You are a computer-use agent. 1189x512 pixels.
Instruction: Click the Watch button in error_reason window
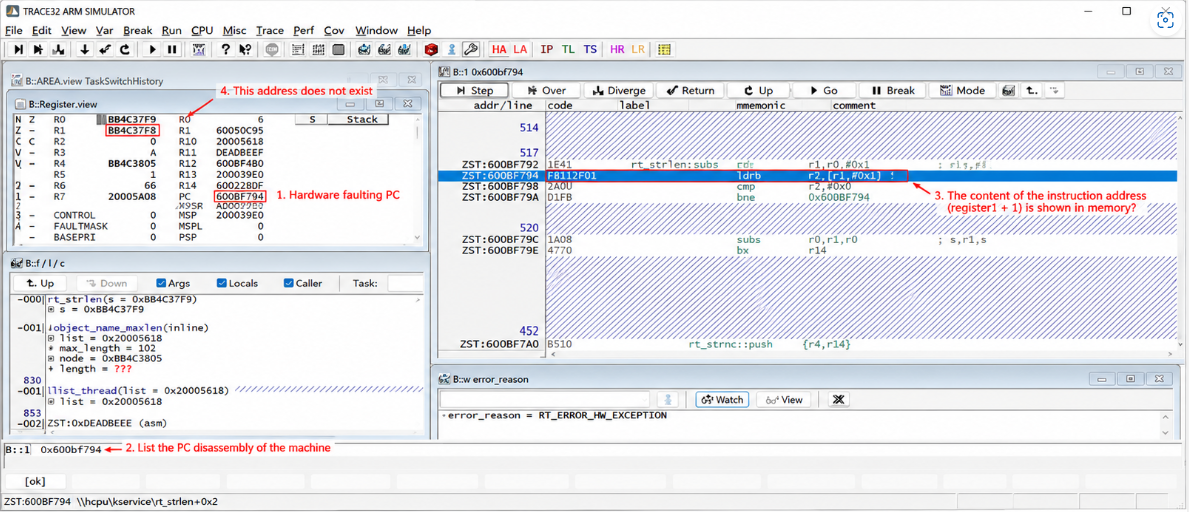coord(723,399)
